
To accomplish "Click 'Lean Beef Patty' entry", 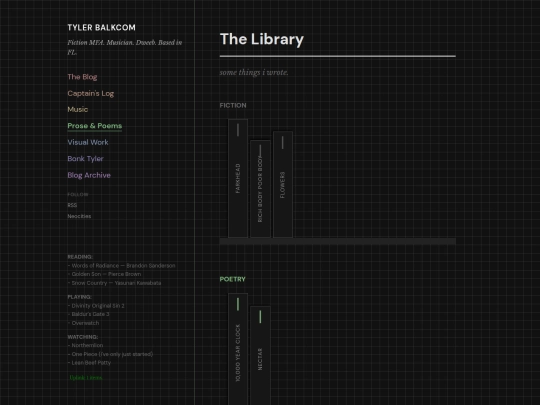I will [89, 363].
